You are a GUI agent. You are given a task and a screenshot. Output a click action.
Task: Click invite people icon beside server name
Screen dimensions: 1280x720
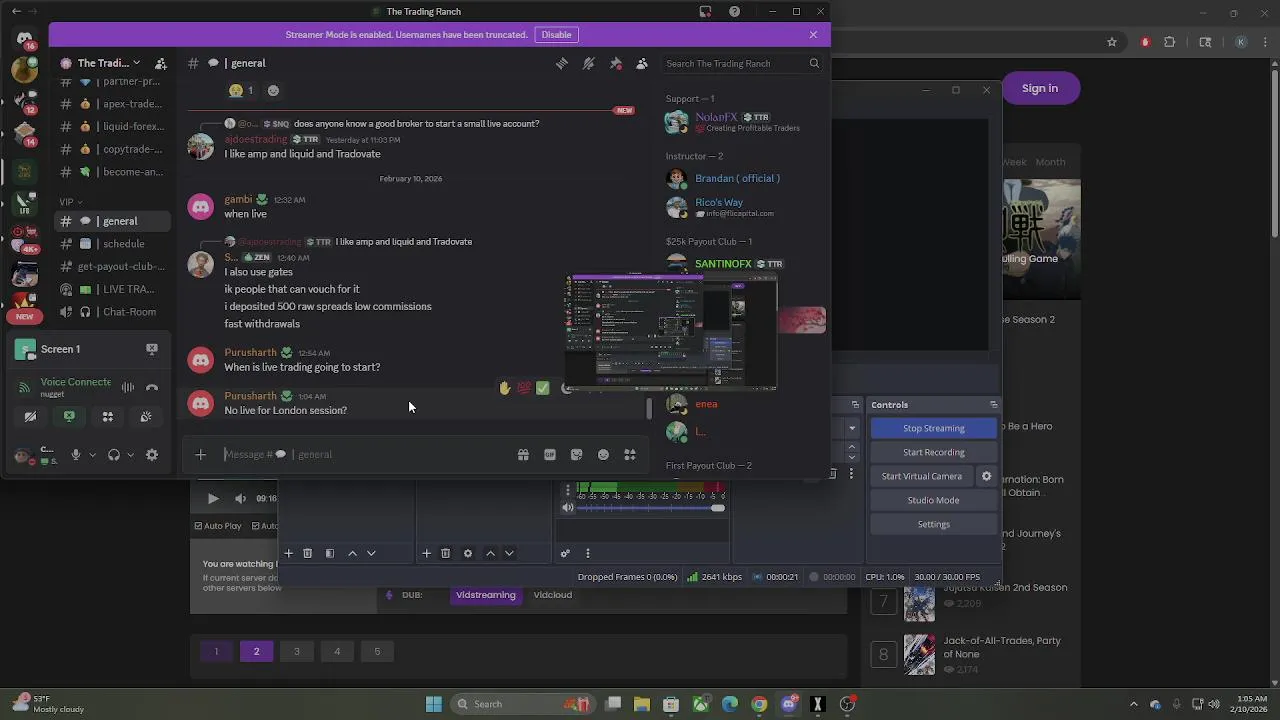pos(161,63)
